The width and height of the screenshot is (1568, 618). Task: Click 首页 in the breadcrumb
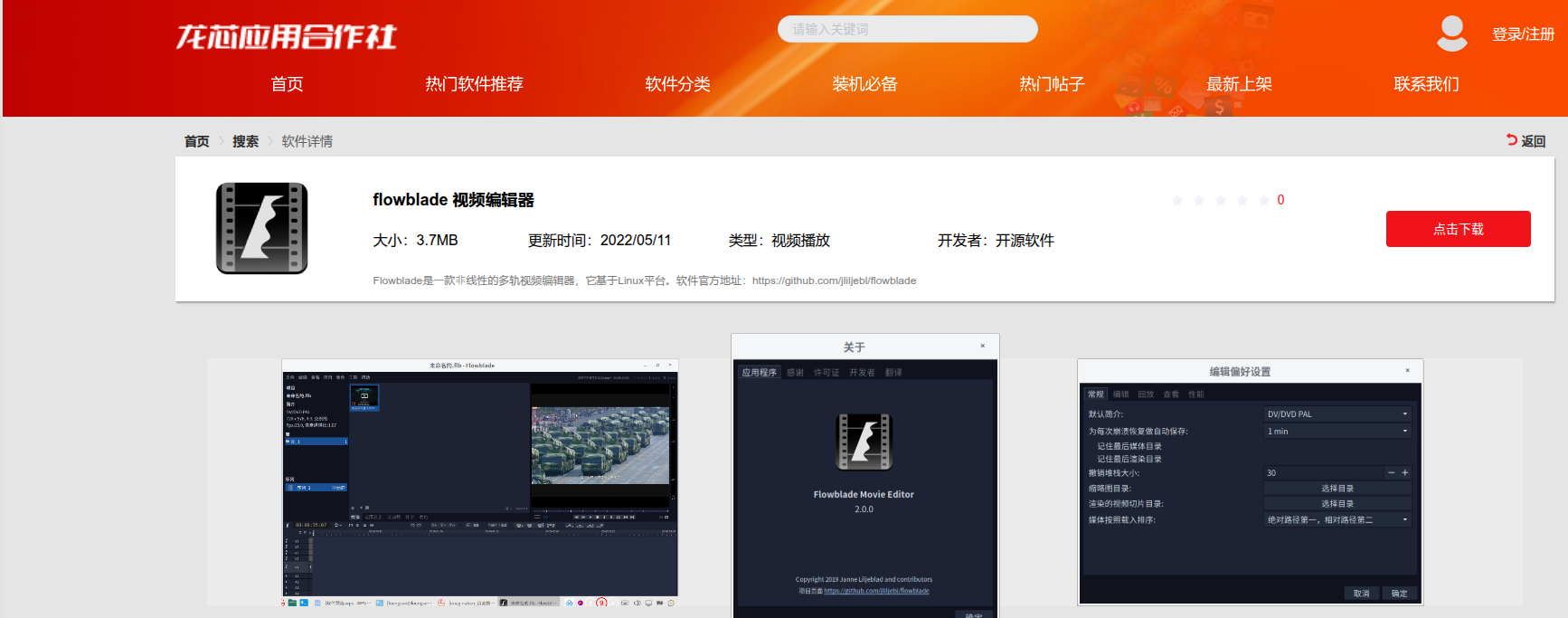coord(197,141)
